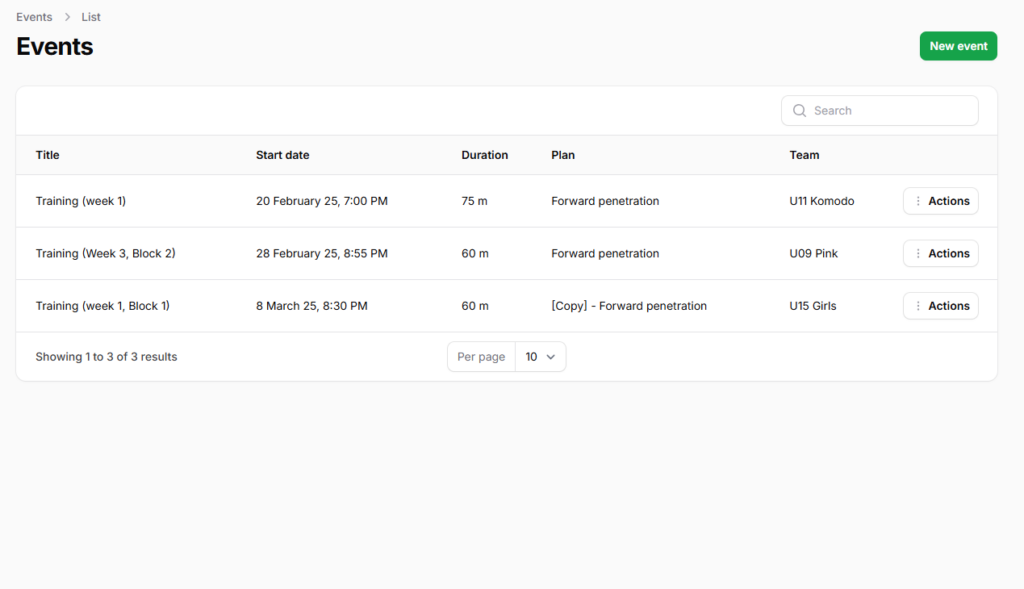Sort by the Title column header
Screen dimensions: 1024x589
tap(48, 155)
